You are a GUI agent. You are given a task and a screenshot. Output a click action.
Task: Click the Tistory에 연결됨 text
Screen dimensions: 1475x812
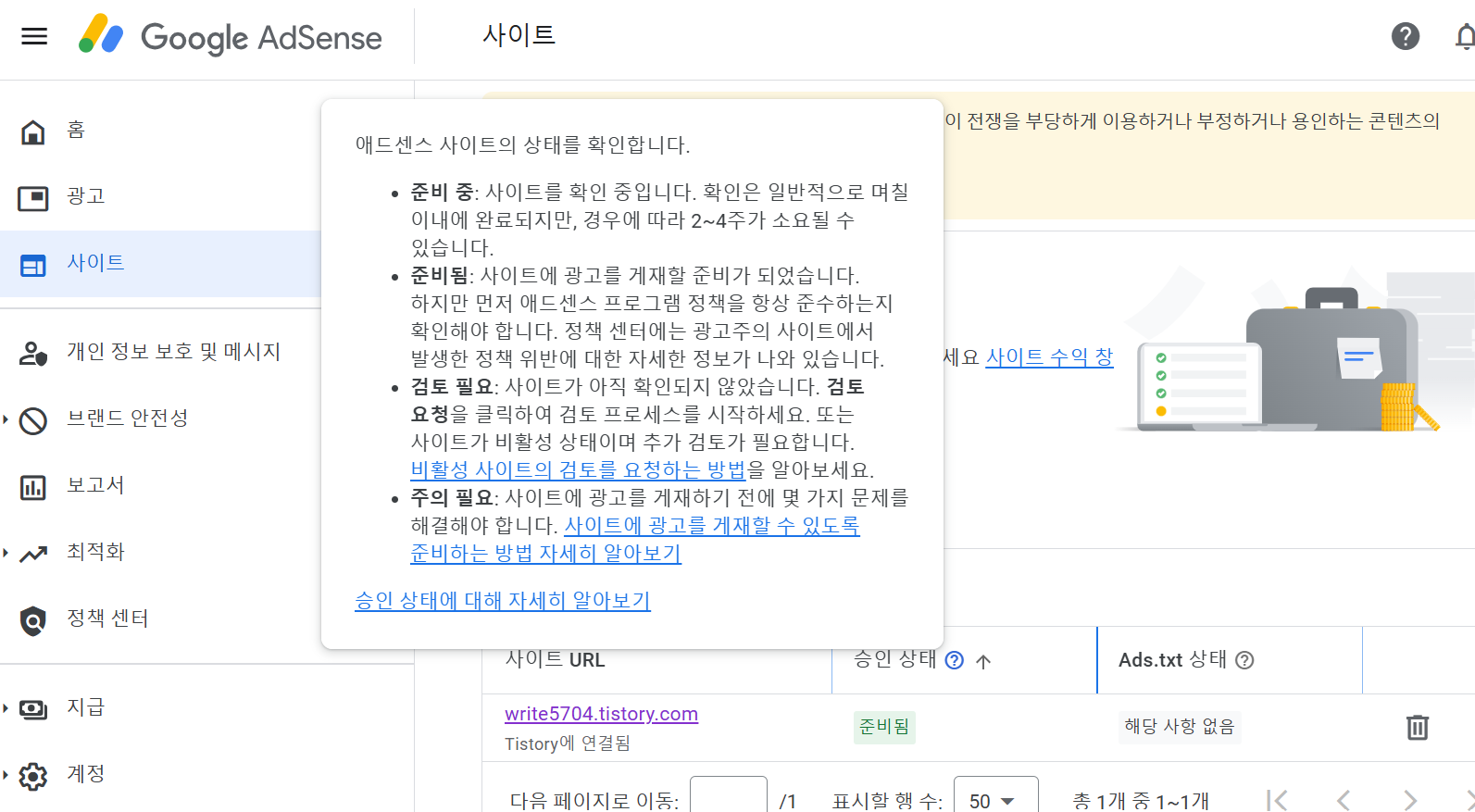568,743
